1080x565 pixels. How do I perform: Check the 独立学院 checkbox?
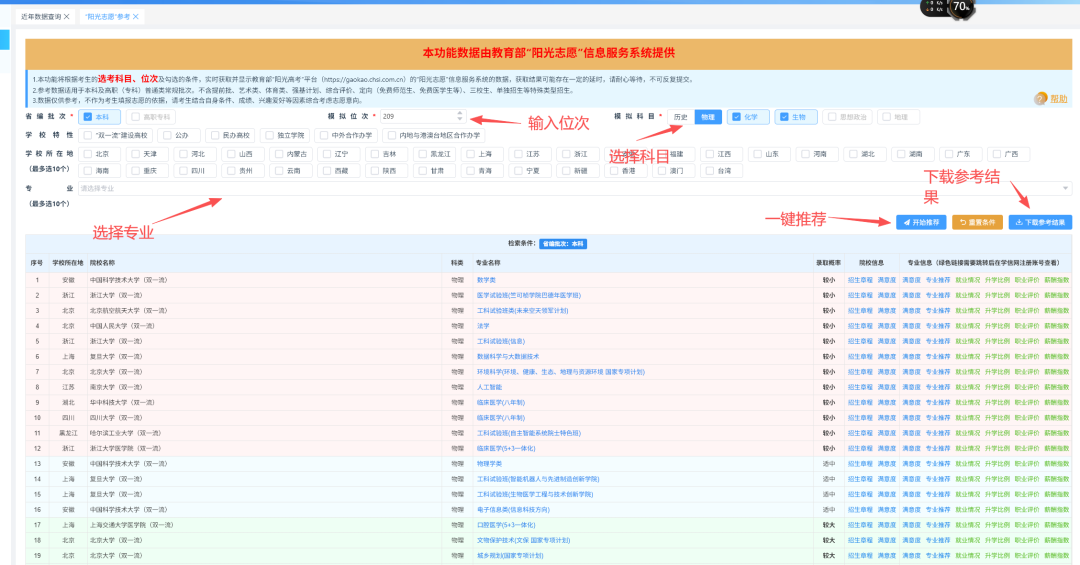click(269, 135)
